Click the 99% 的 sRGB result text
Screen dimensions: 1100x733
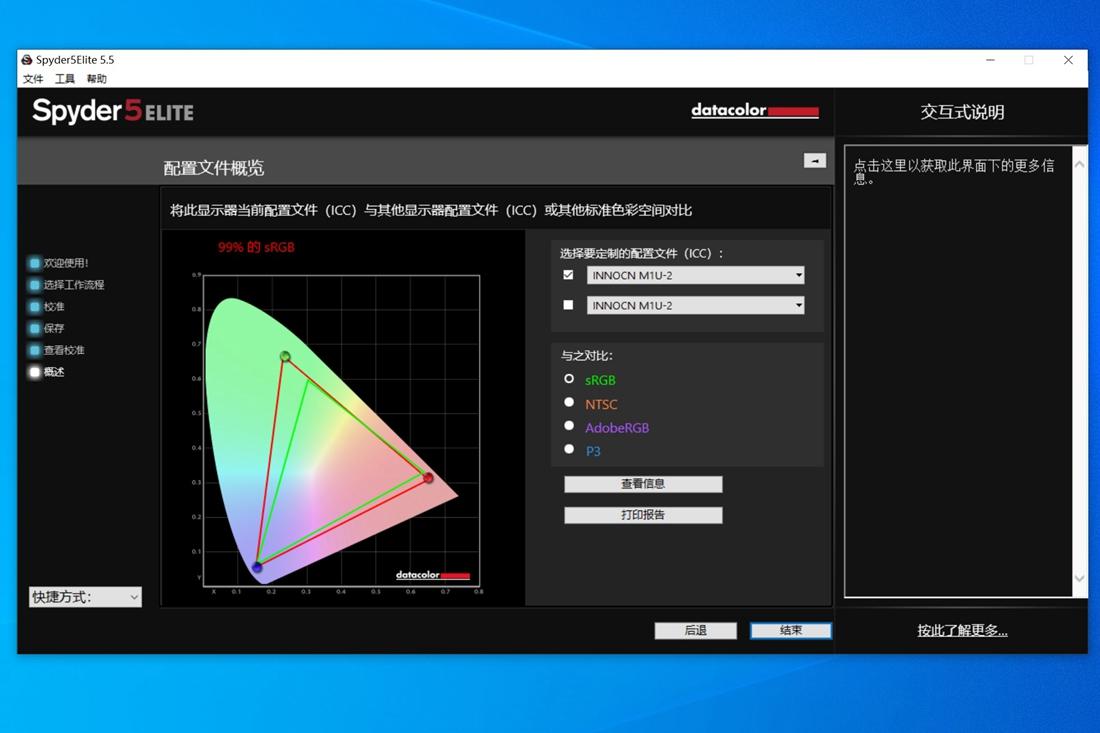click(x=256, y=247)
